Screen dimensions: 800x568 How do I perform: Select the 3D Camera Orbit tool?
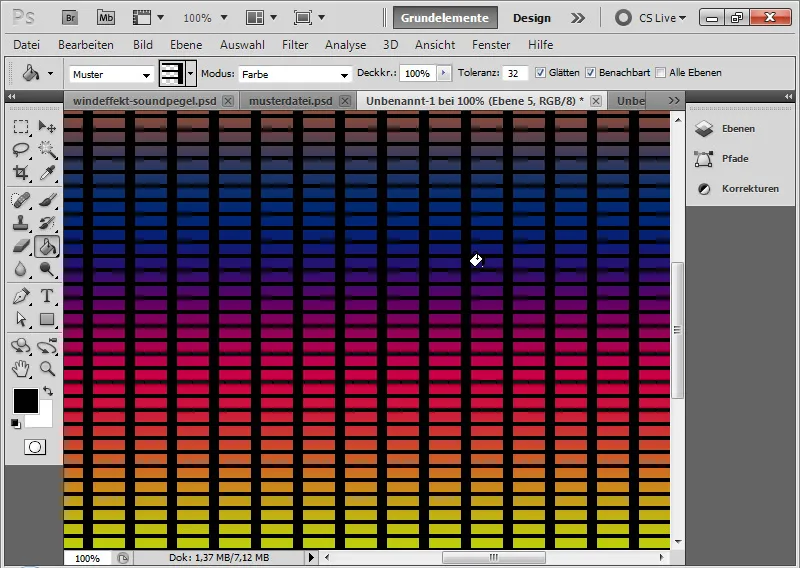point(47,346)
